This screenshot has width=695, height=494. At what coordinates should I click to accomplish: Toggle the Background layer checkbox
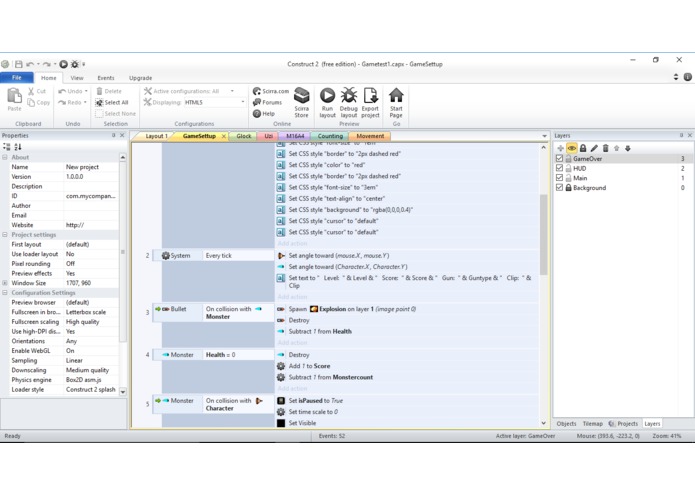click(559, 188)
